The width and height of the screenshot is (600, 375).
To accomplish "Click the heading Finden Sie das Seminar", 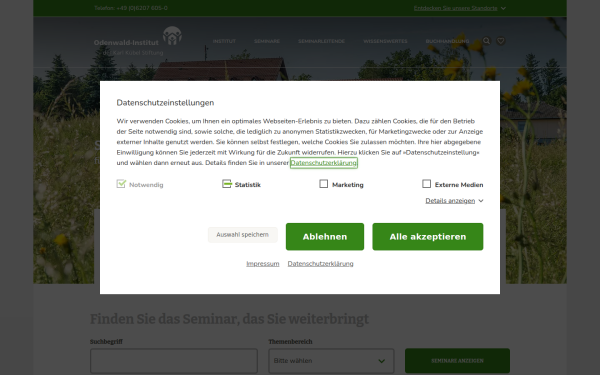I will 230,319.
